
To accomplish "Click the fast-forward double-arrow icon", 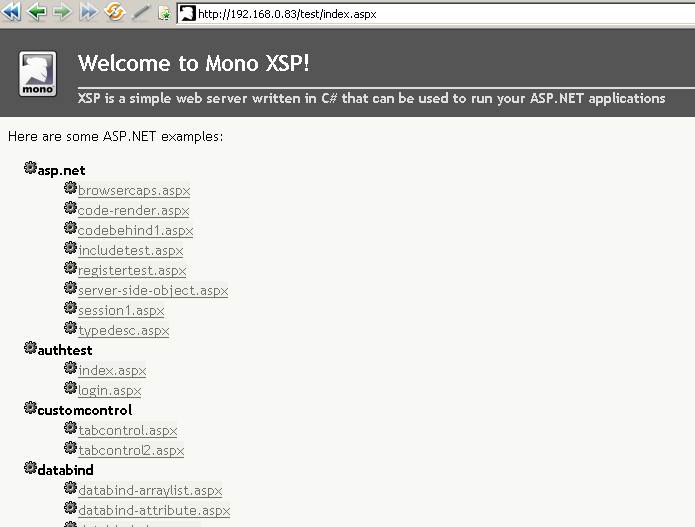I will coord(89,12).
